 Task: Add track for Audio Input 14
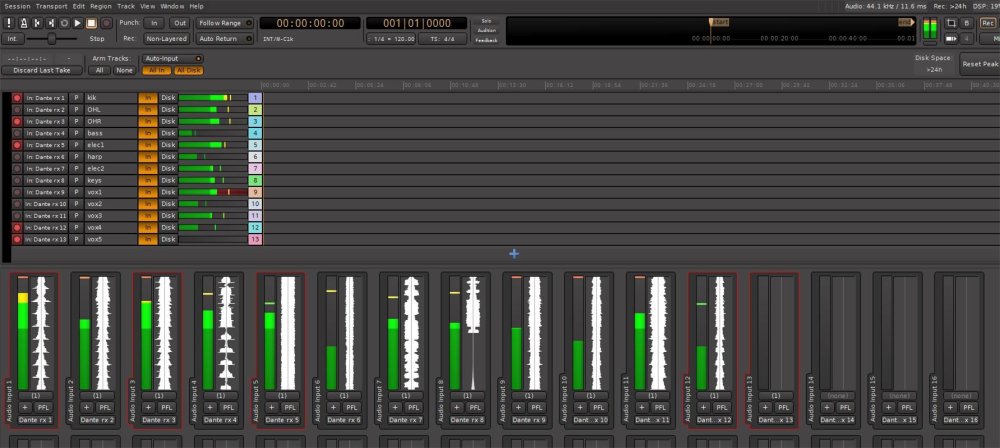click(827, 407)
